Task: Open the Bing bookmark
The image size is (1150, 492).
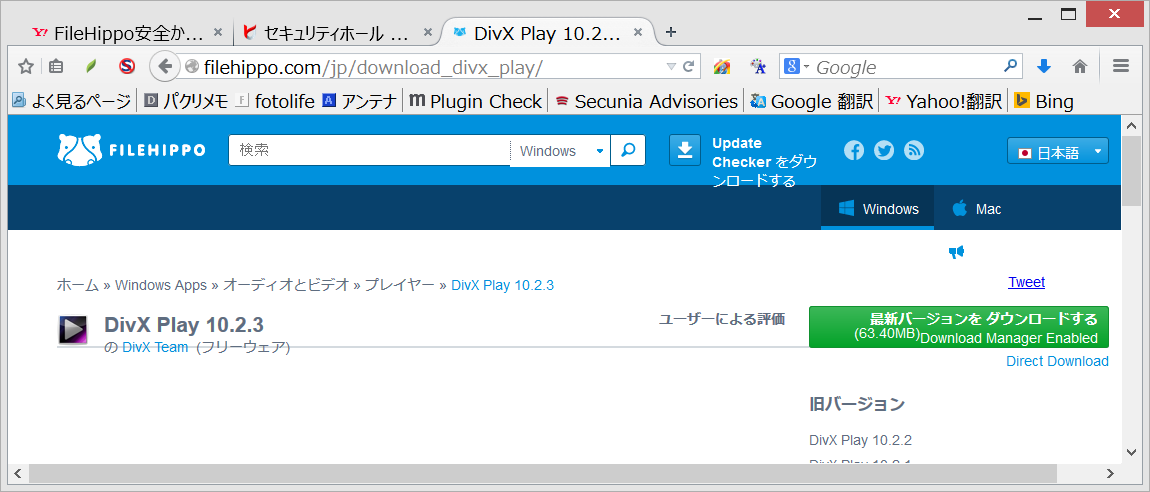Action: click(1044, 101)
